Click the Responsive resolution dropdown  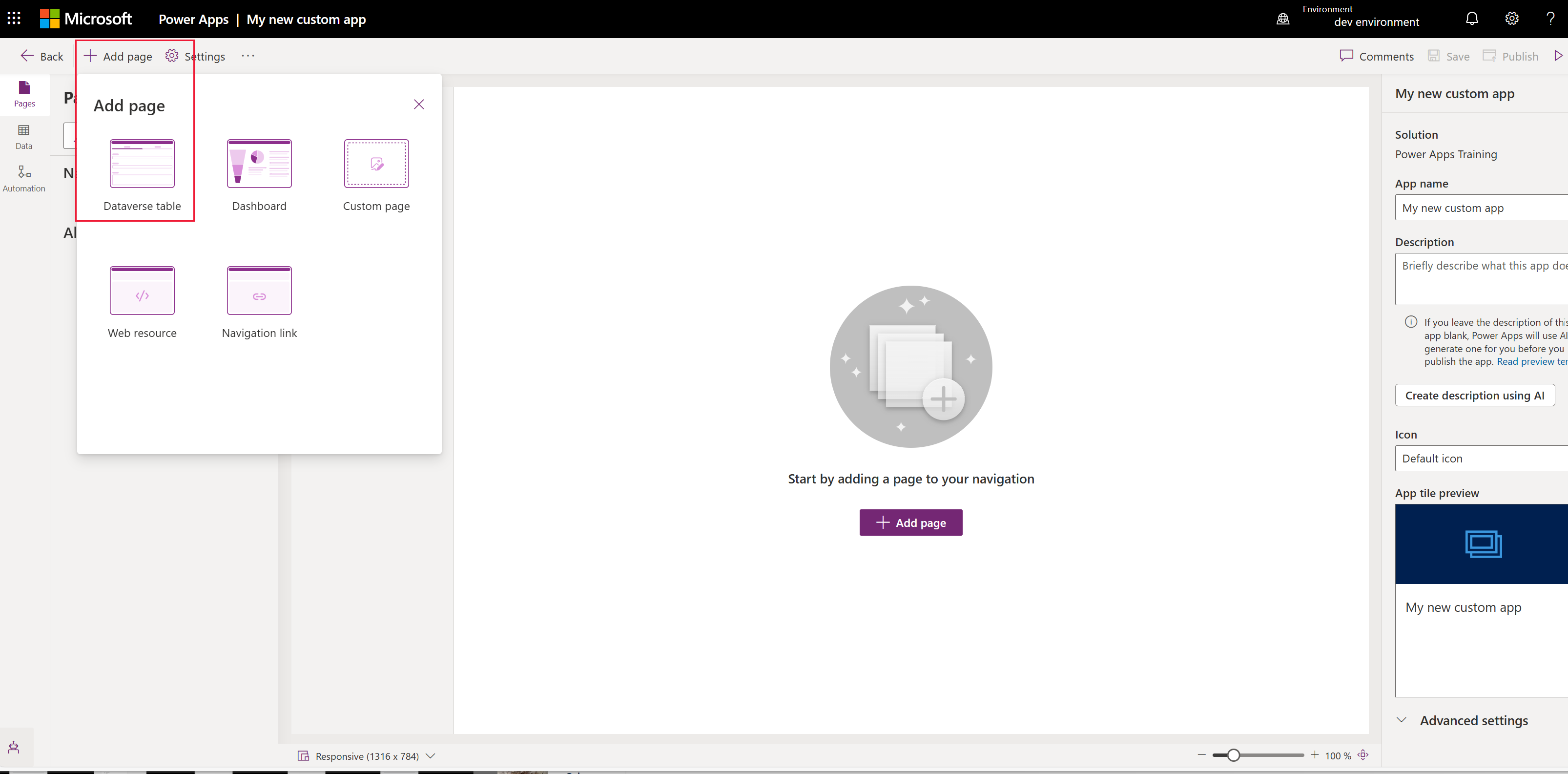(x=365, y=756)
